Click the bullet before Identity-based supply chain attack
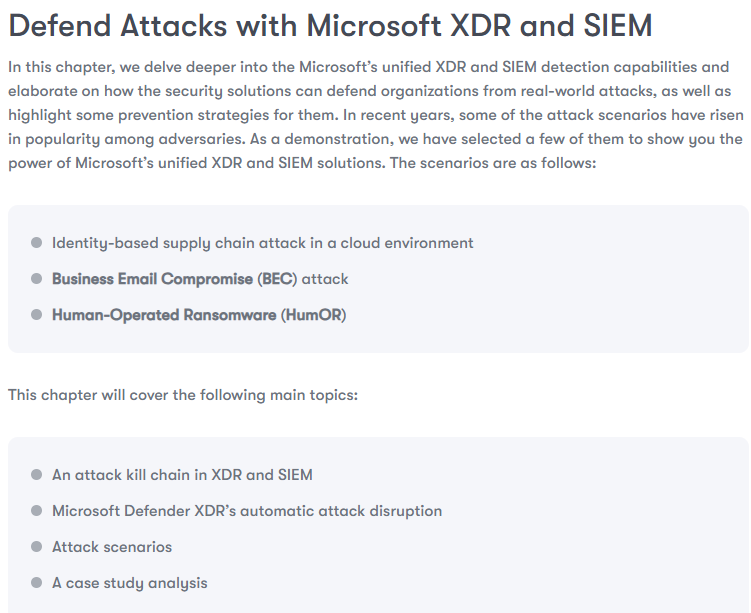The width and height of the screenshot is (751, 613). pyautogui.click(x=37, y=243)
